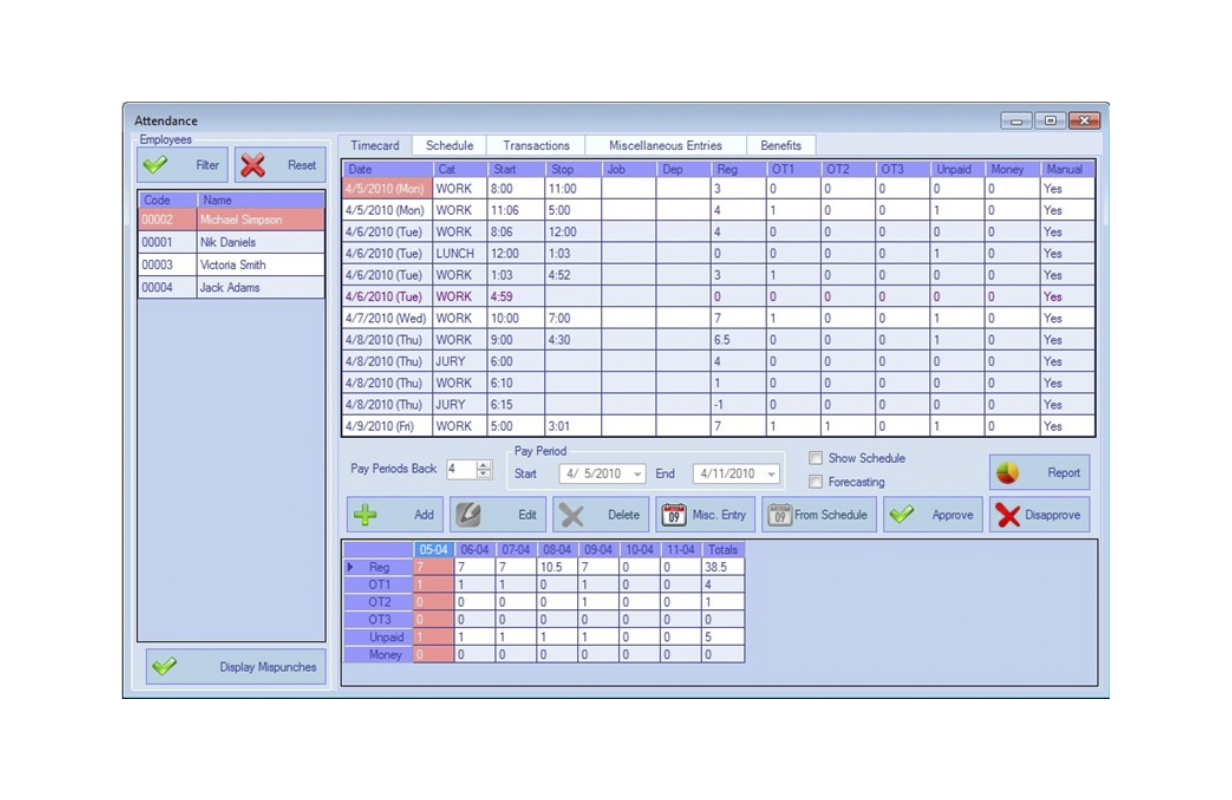Switch to the Schedule tab
The image size is (1232, 800).
click(449, 146)
